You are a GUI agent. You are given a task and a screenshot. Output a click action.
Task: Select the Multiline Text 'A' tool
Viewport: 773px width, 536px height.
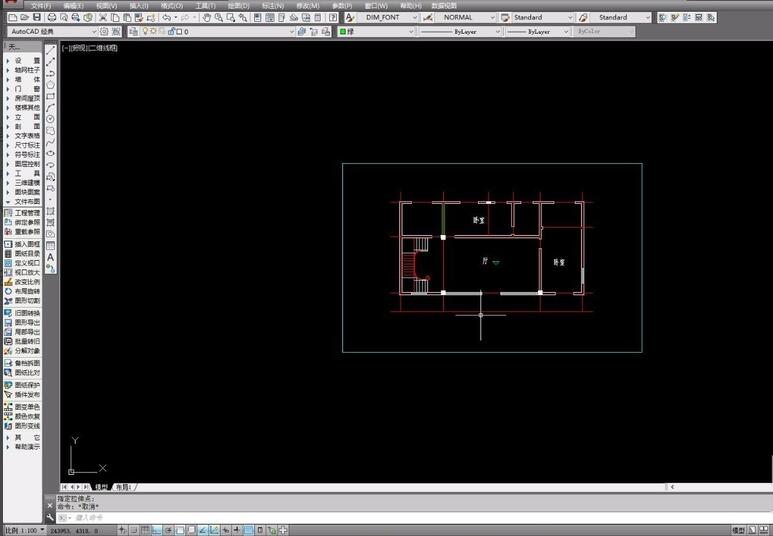(50, 257)
